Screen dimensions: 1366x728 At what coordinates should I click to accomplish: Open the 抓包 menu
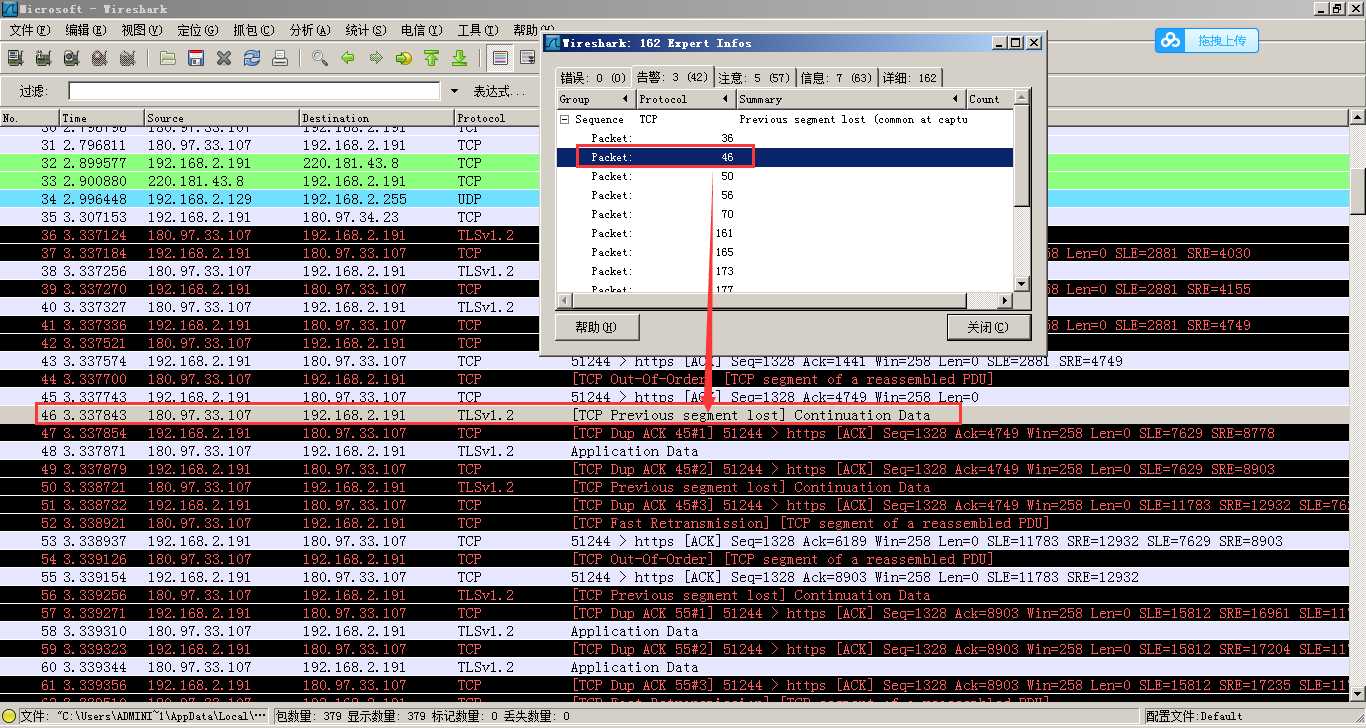254,30
